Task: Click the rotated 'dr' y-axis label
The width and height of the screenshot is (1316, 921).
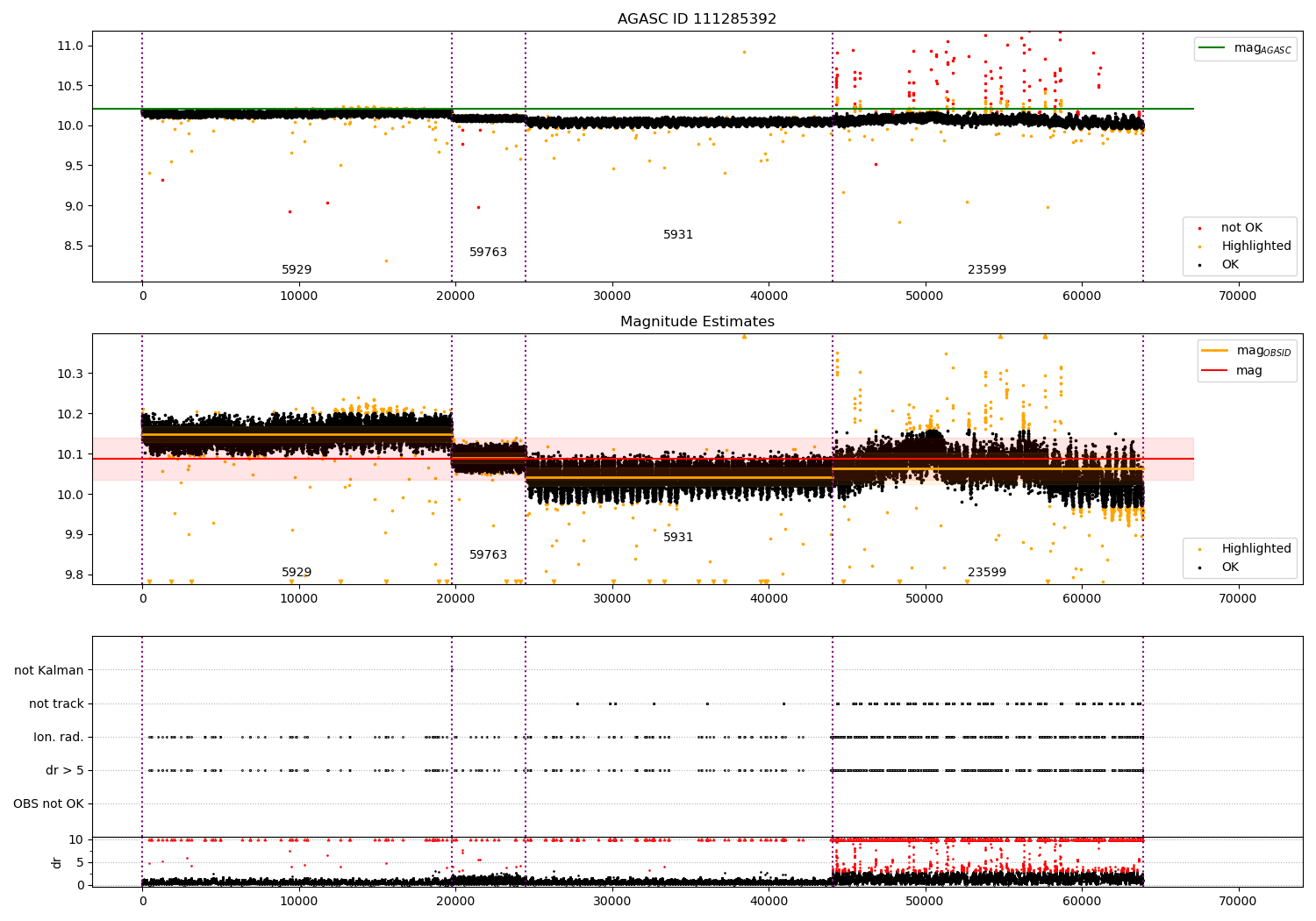Action: pos(57,862)
